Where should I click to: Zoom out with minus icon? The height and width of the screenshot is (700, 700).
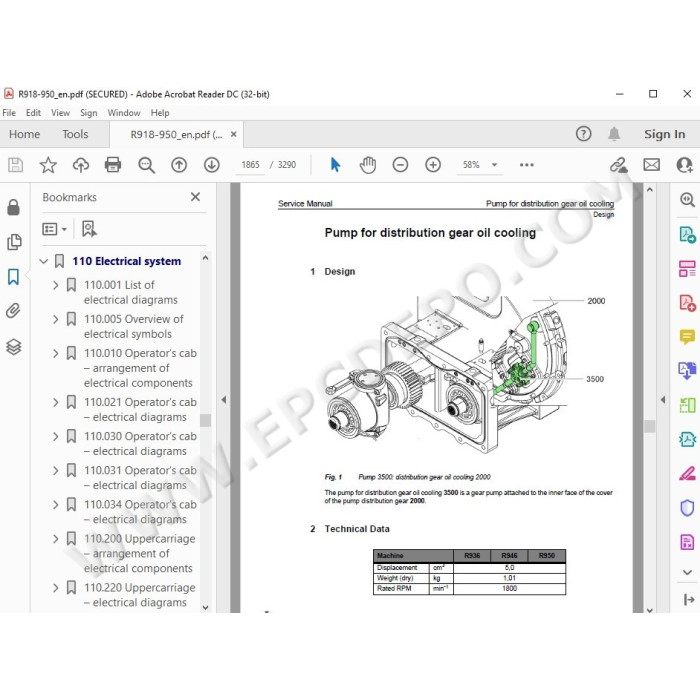(x=400, y=165)
